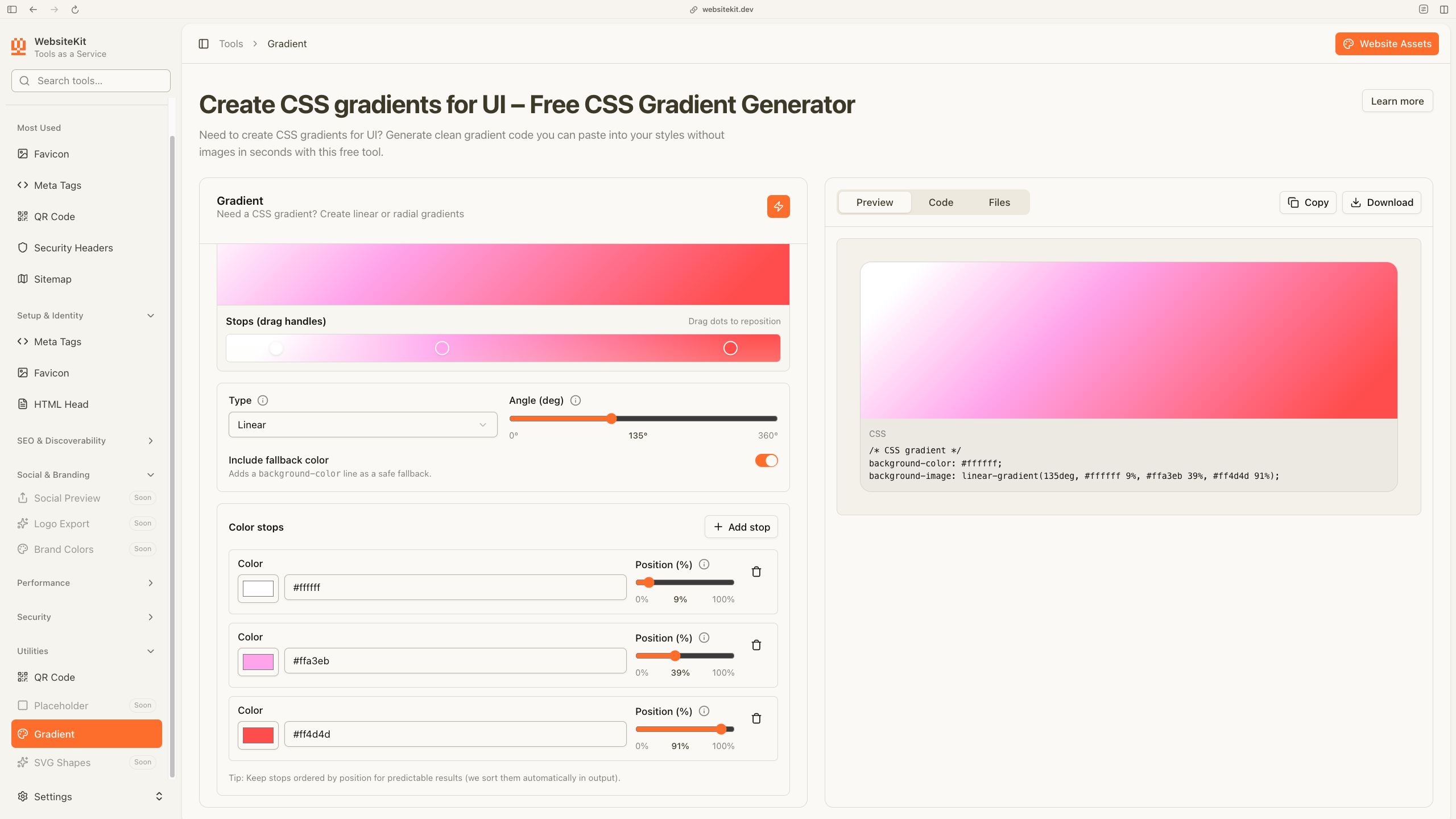This screenshot has height=819, width=1456.
Task: Reload the page in browser toolbar
Action: pyautogui.click(x=75, y=10)
